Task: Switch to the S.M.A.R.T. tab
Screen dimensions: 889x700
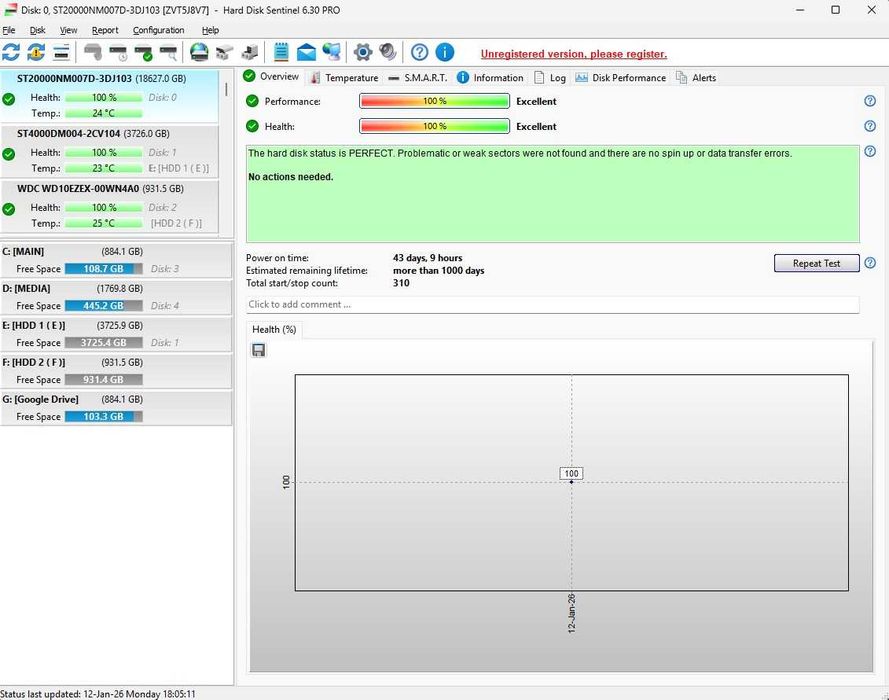Action: 418,78
